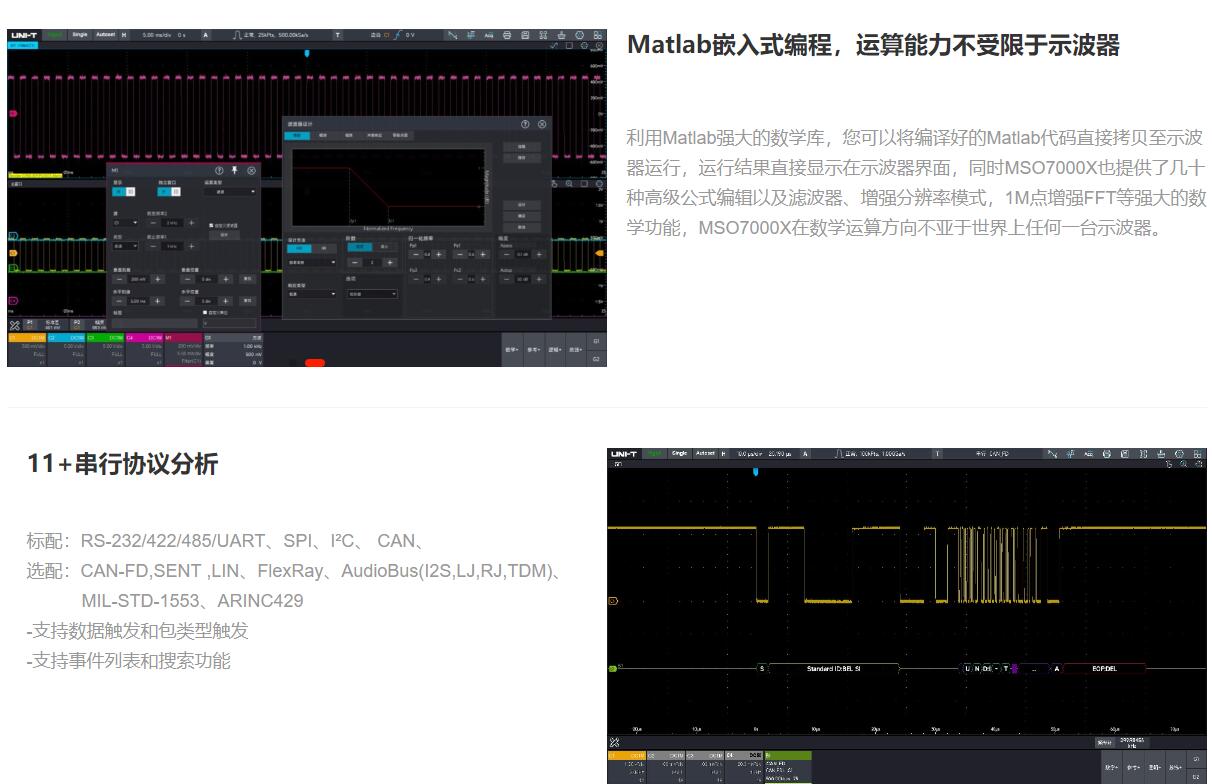This screenshot has height=784, width=1212.
Task: Open the options dropdown in the filter design dialog
Action: pyautogui.click(x=372, y=294)
